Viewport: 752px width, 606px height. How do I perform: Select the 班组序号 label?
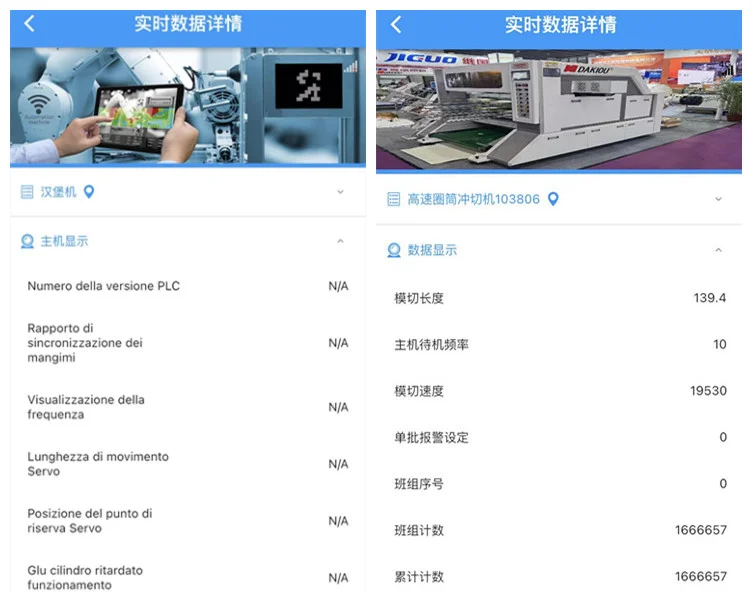419,484
